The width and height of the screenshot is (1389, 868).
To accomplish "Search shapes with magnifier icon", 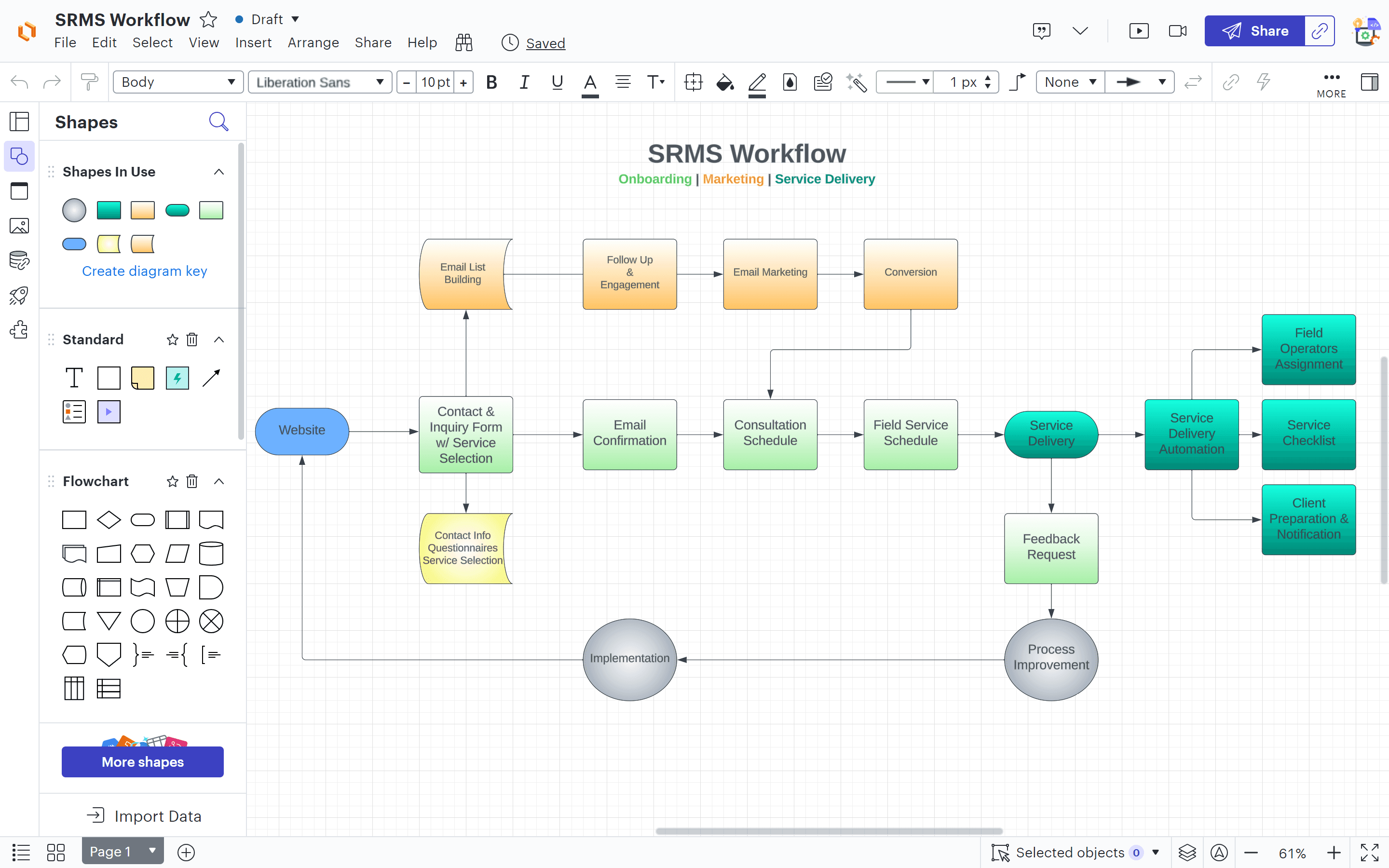I will point(218,122).
